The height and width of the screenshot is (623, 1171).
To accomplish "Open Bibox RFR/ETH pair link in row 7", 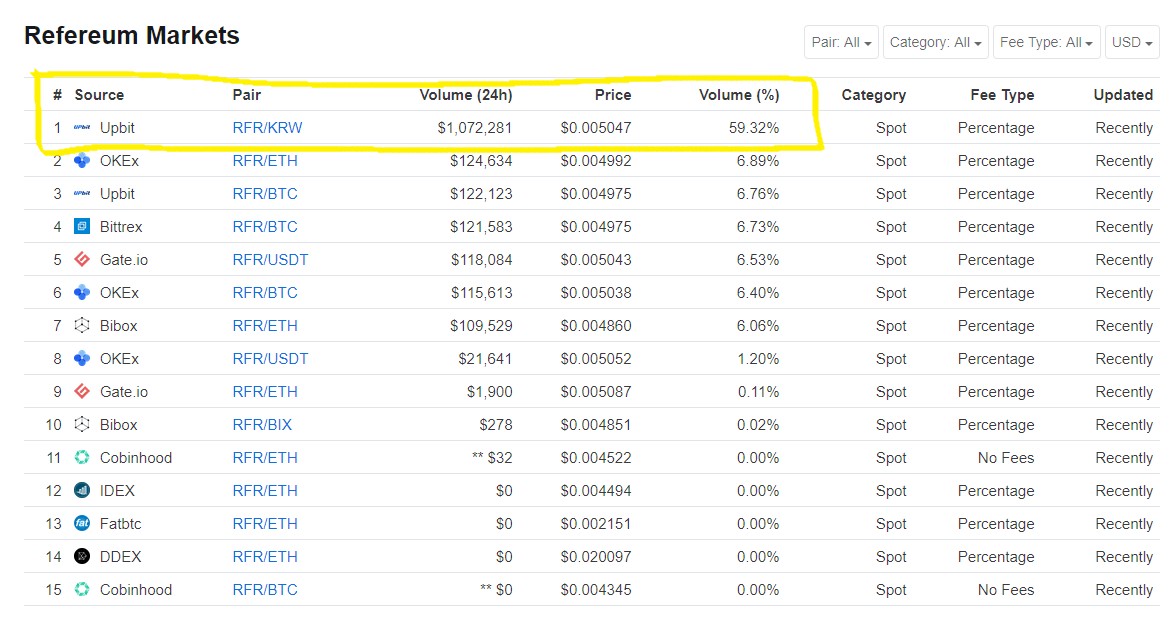I will click(x=265, y=326).
